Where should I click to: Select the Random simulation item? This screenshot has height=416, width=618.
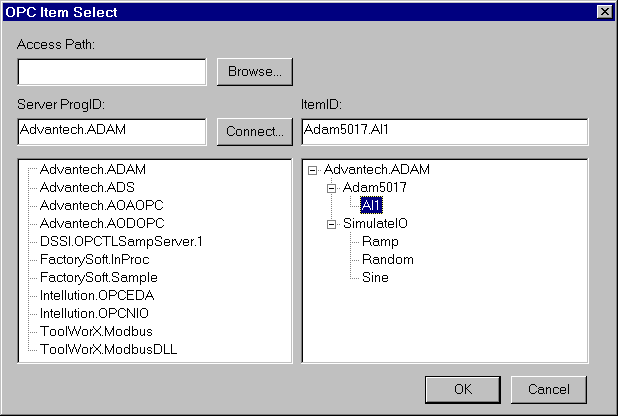pyautogui.click(x=387, y=260)
